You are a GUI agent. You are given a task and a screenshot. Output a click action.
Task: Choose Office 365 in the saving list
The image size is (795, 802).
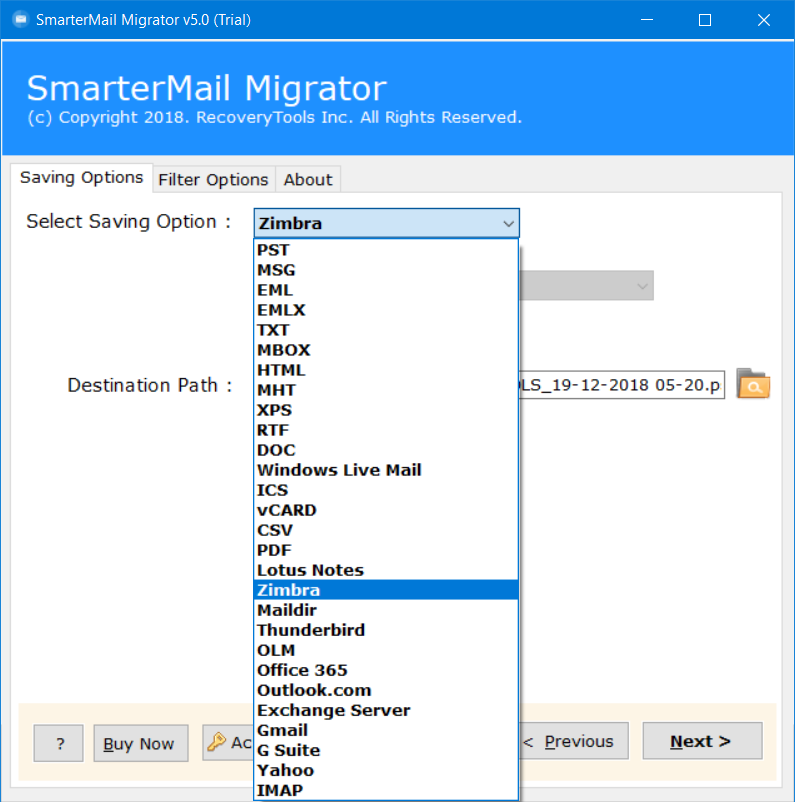[x=386, y=670]
